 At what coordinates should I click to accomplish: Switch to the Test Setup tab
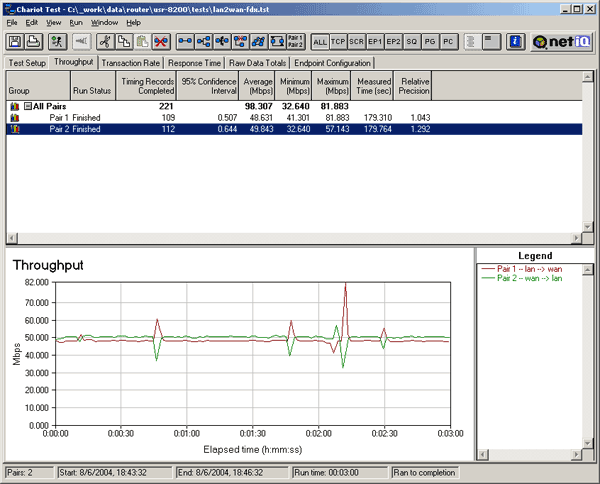tap(27, 63)
